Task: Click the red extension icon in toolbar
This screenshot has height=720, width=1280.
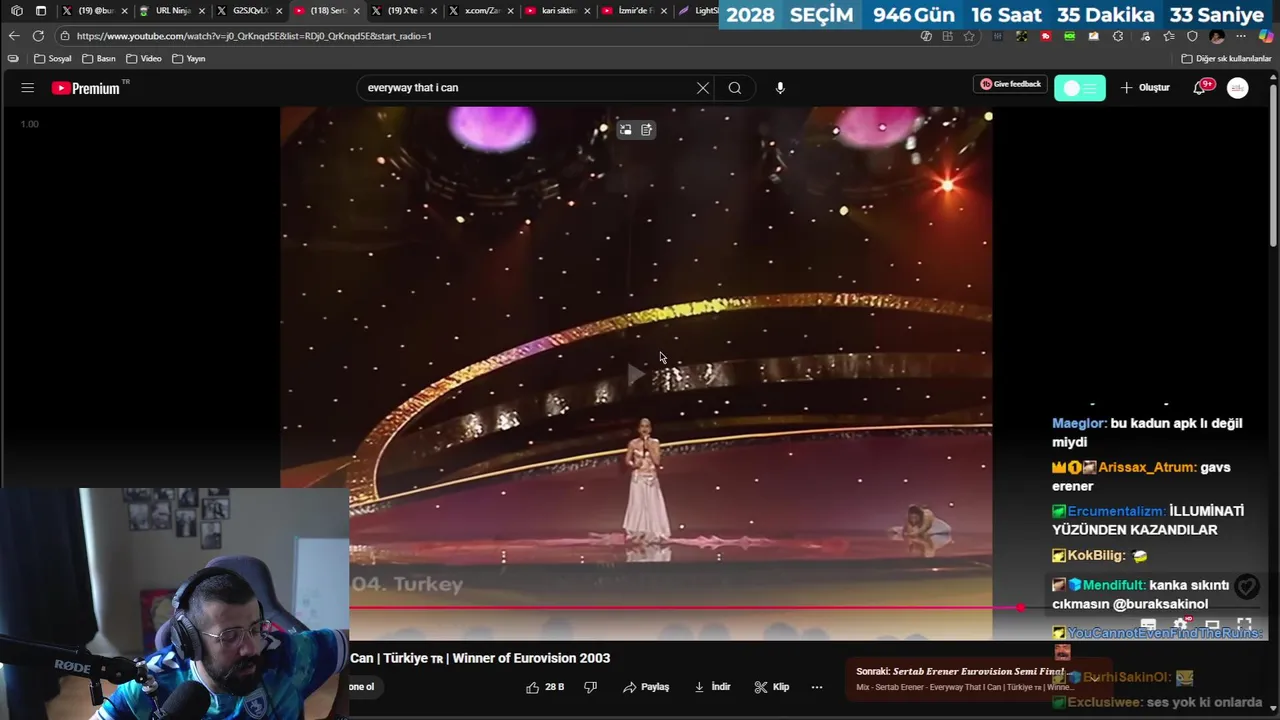Action: tap(1046, 36)
